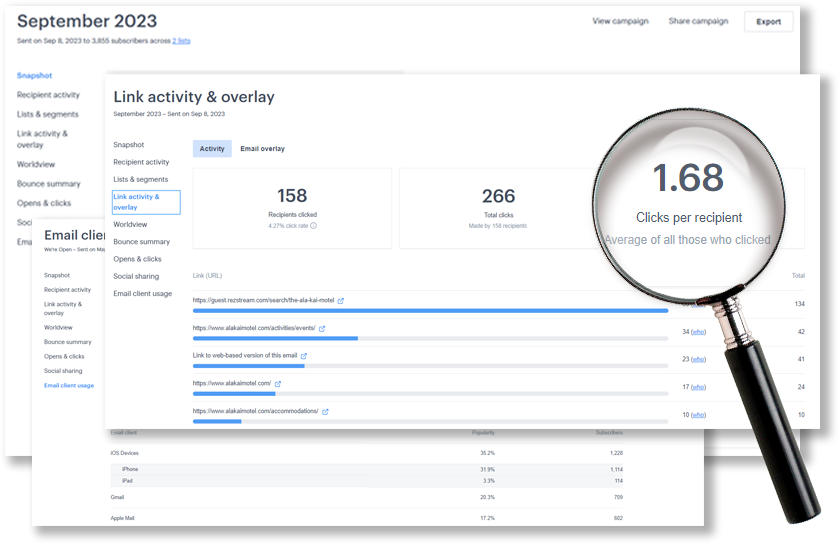Viewport: 839px width, 544px height.
Task: Open Worldview in Link activity window sidebar
Action: point(130,224)
